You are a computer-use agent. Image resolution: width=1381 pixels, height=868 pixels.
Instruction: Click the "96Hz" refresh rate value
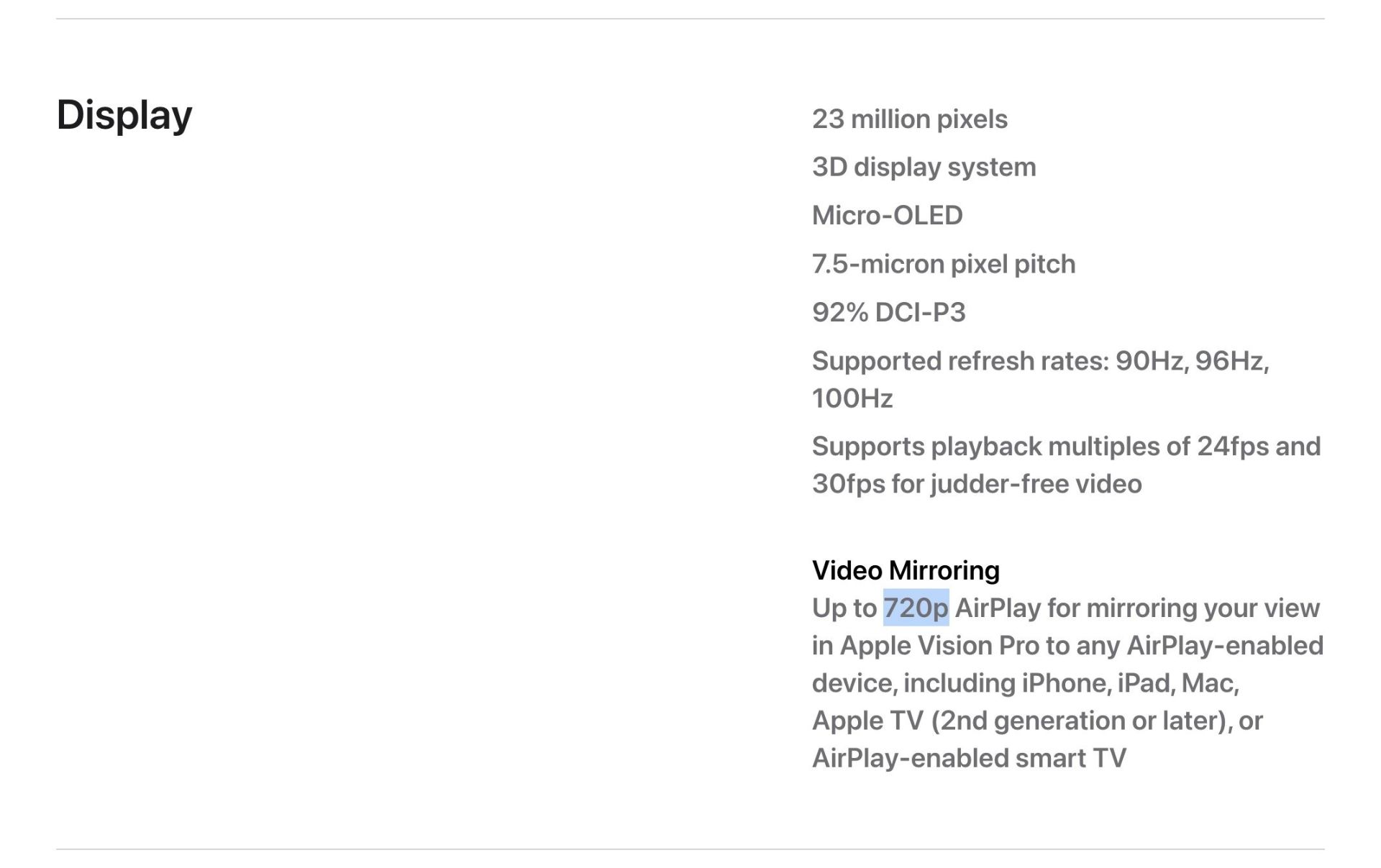(x=1231, y=361)
